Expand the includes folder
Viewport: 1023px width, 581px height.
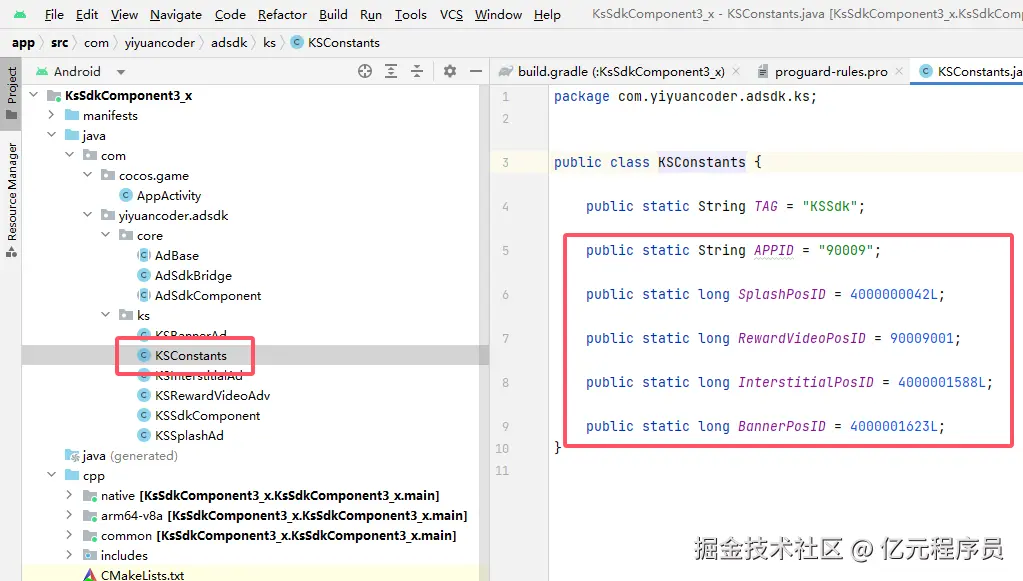click(70, 556)
